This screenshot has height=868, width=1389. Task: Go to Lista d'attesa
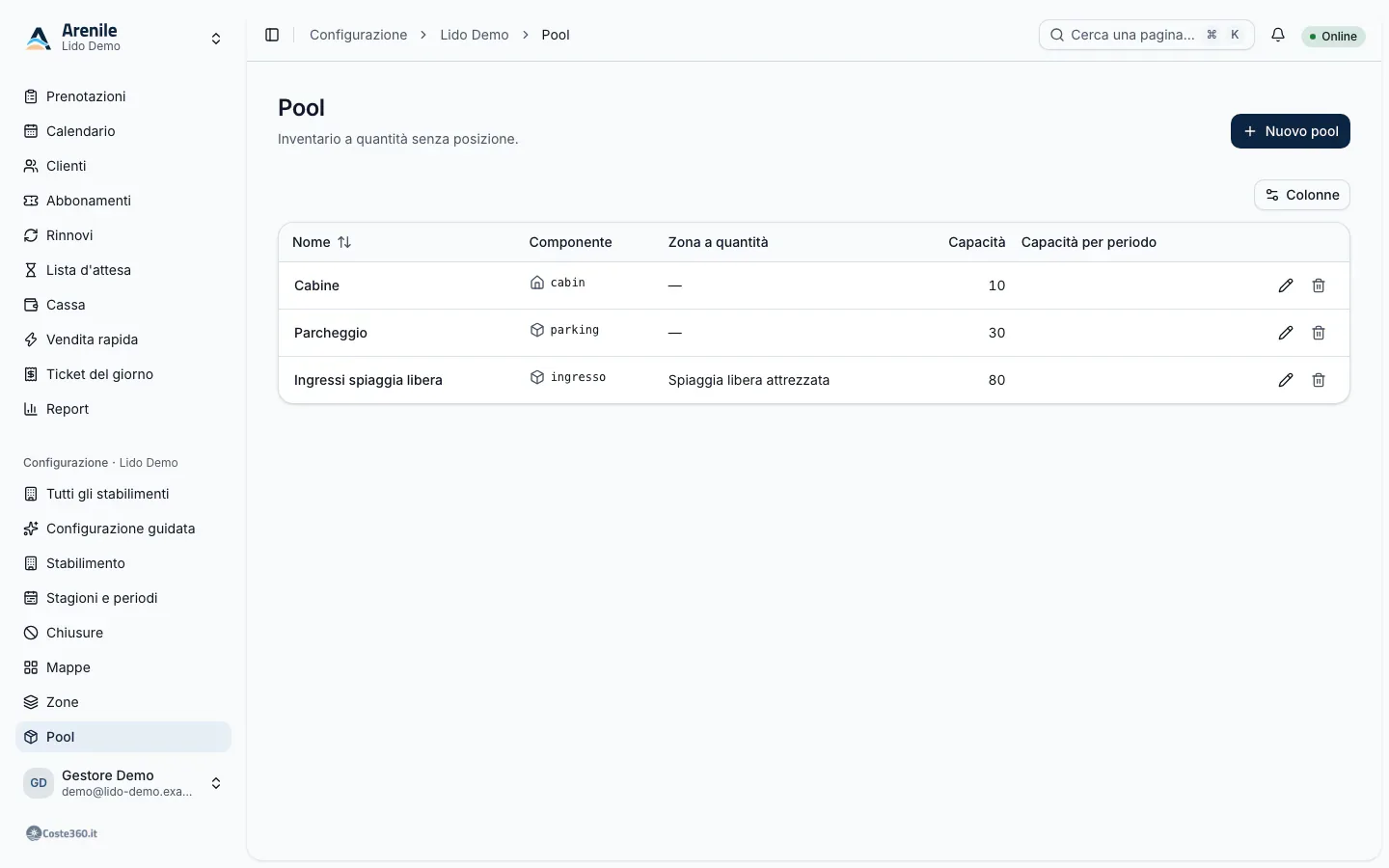coord(123,270)
